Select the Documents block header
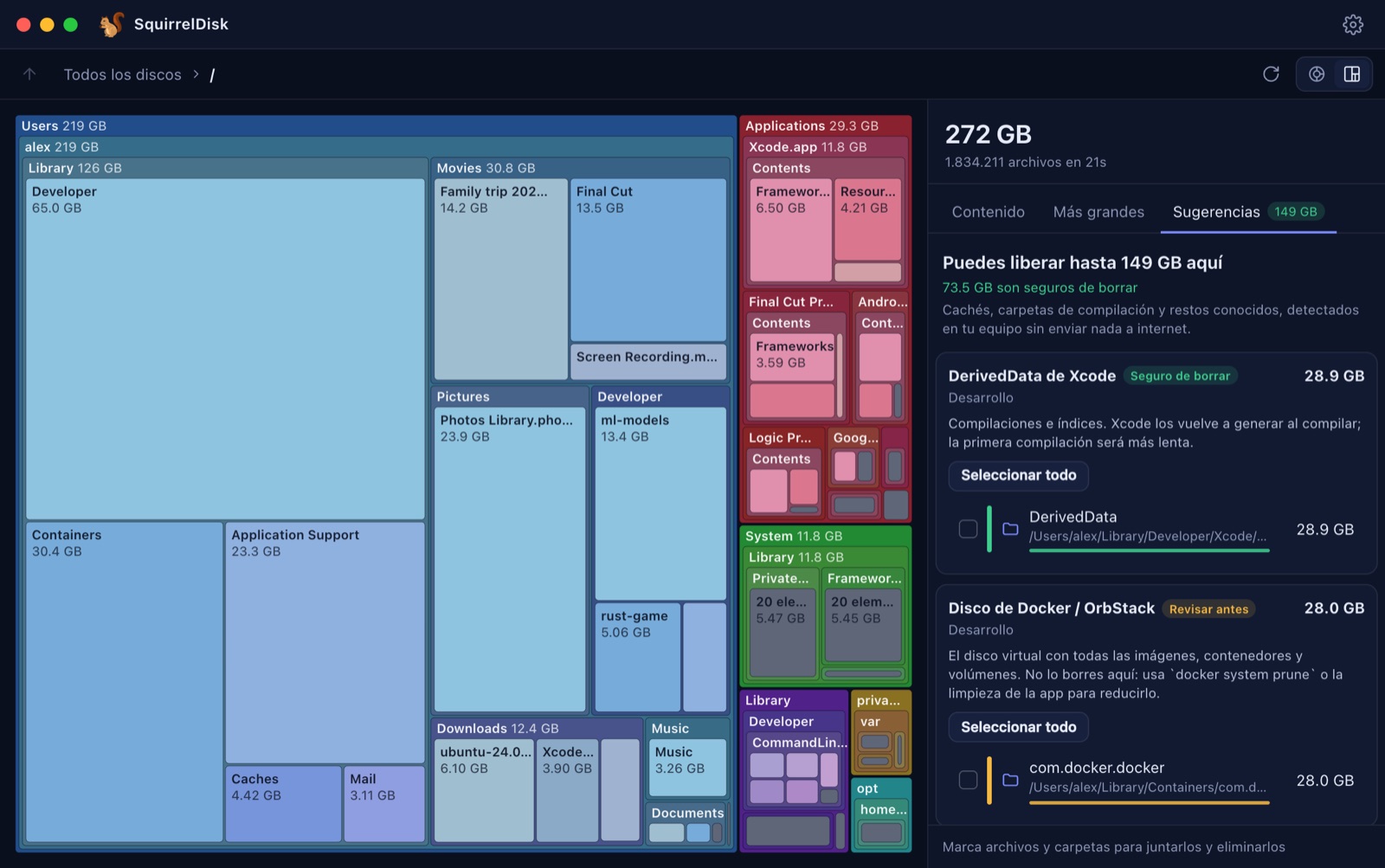This screenshot has width=1385, height=868. pos(687,813)
